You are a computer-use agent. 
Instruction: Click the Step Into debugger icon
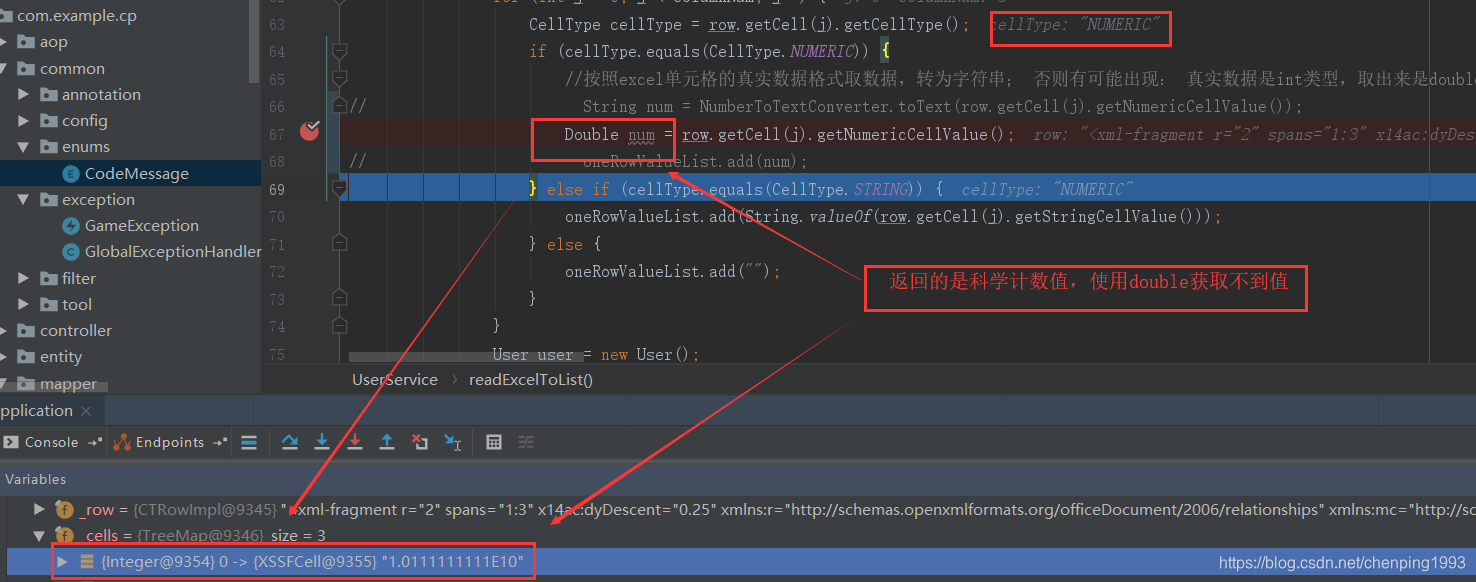pos(322,442)
